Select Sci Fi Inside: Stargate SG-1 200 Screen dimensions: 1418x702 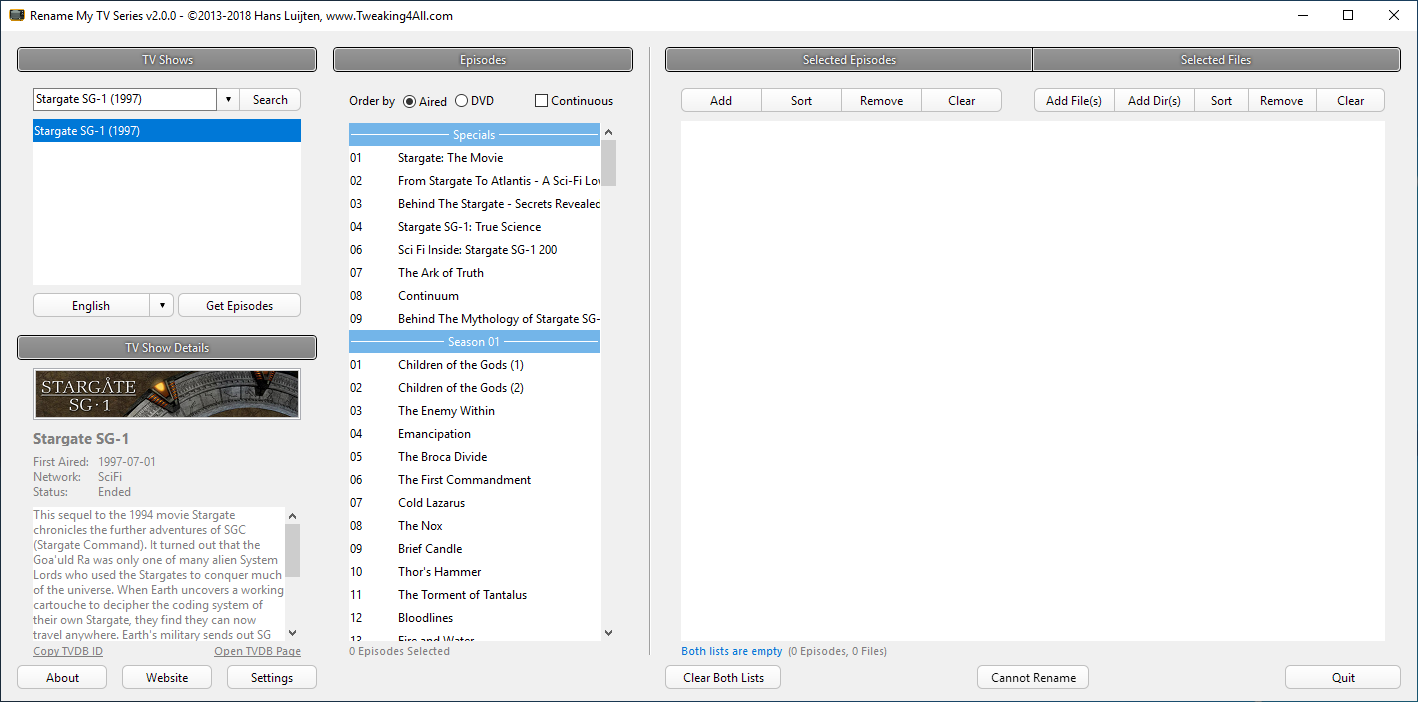[x=474, y=250]
